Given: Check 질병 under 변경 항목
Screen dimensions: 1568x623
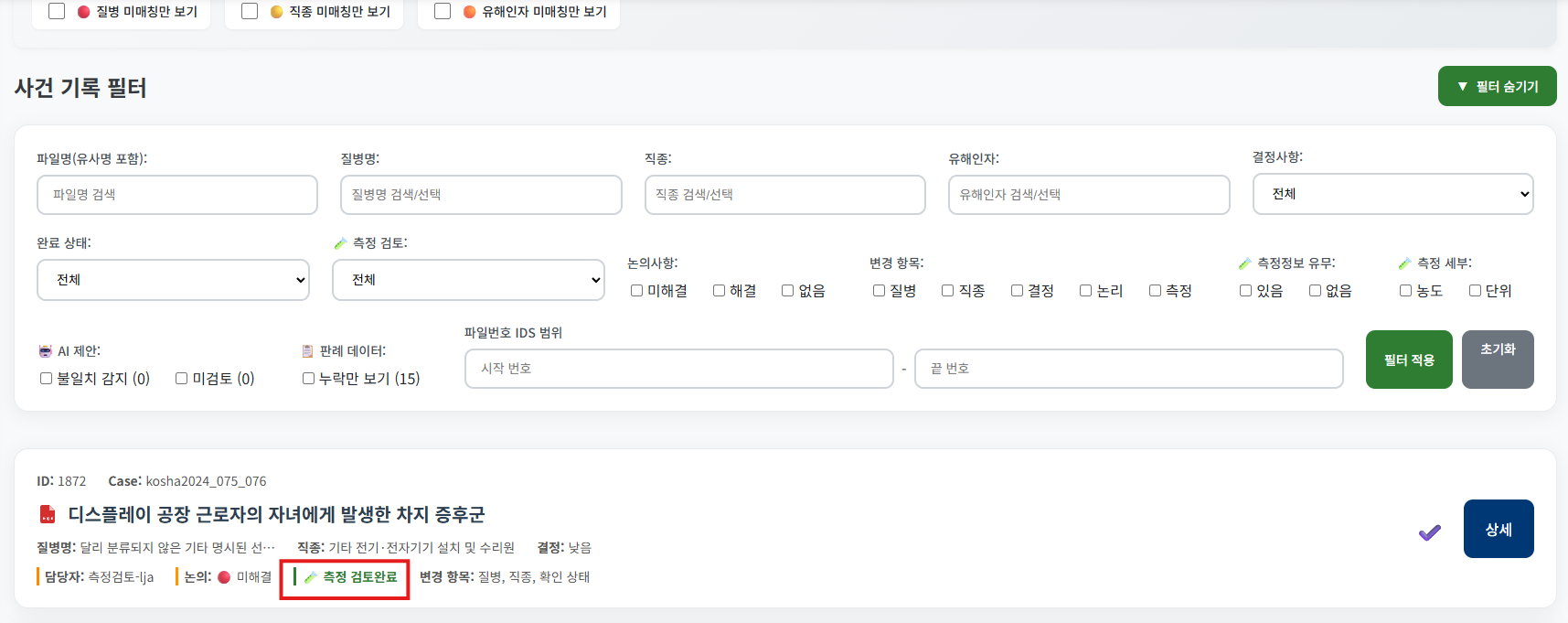Looking at the screenshot, I should [x=880, y=291].
